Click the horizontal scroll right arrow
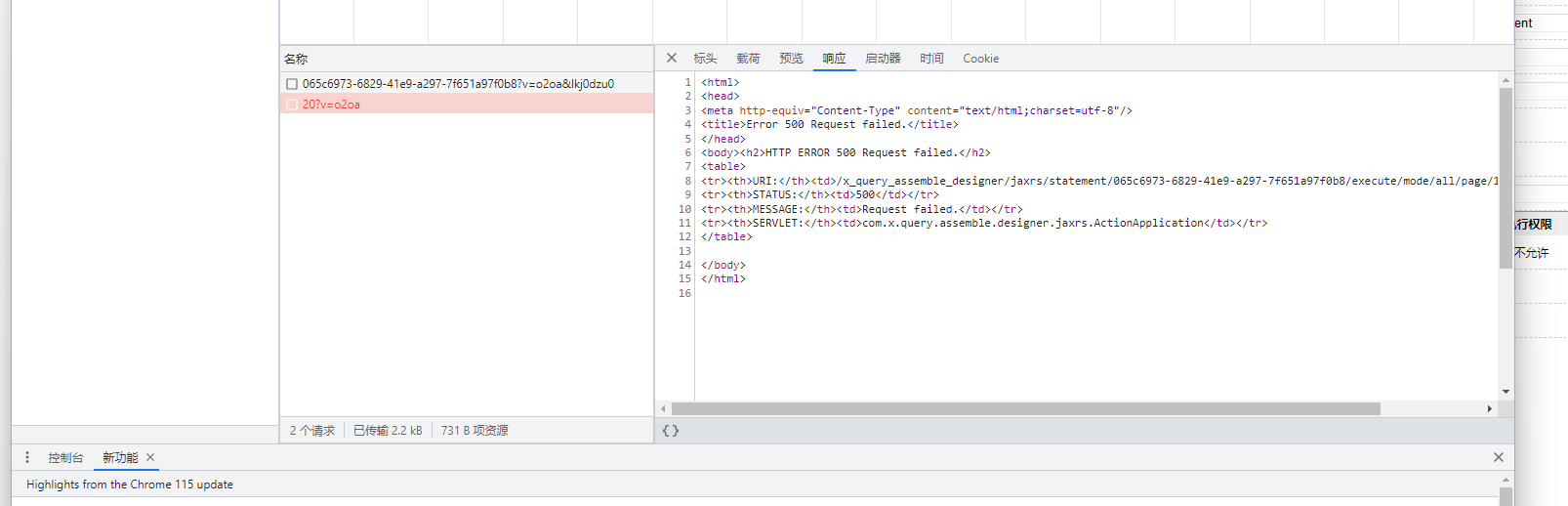 [x=1489, y=409]
